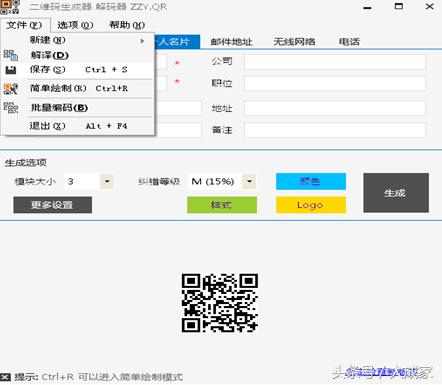Click the app logo in title bar
The height and width of the screenshot is (385, 442).
10,7
